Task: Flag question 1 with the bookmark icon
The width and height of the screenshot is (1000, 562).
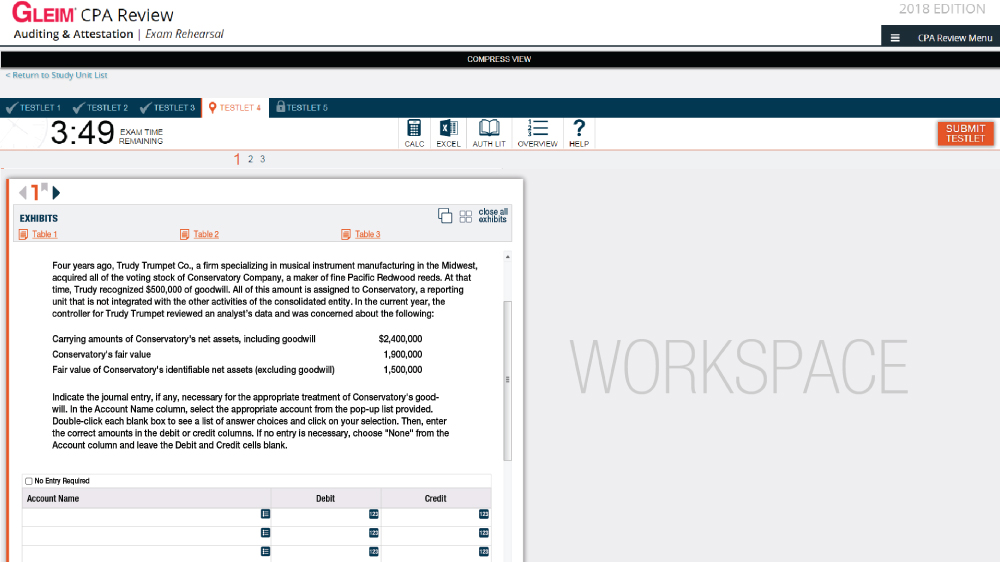Action: [43, 187]
